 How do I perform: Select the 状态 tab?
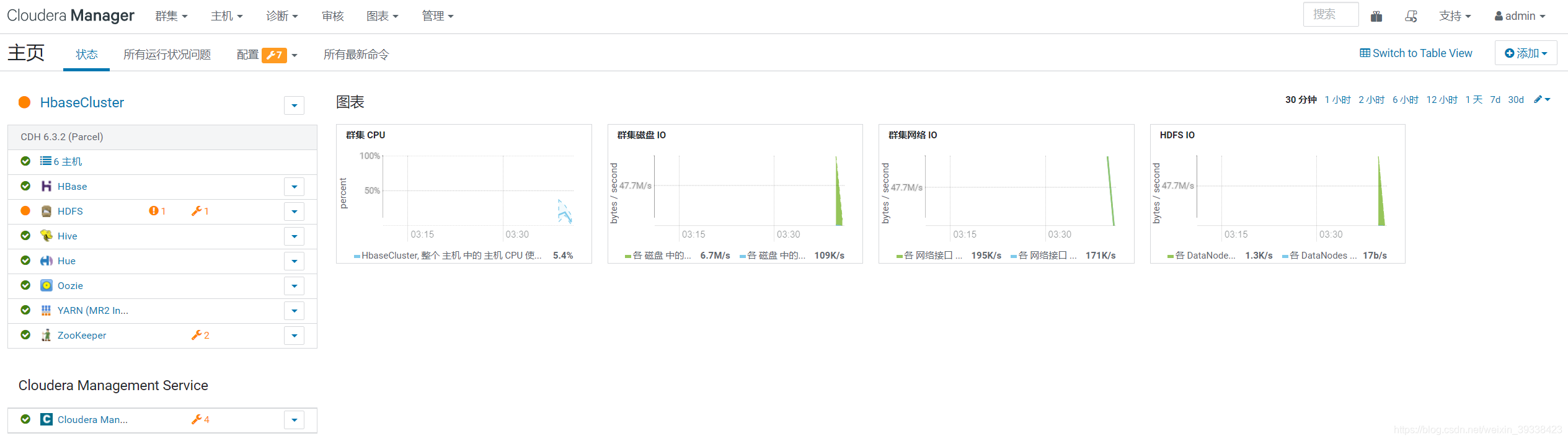87,55
